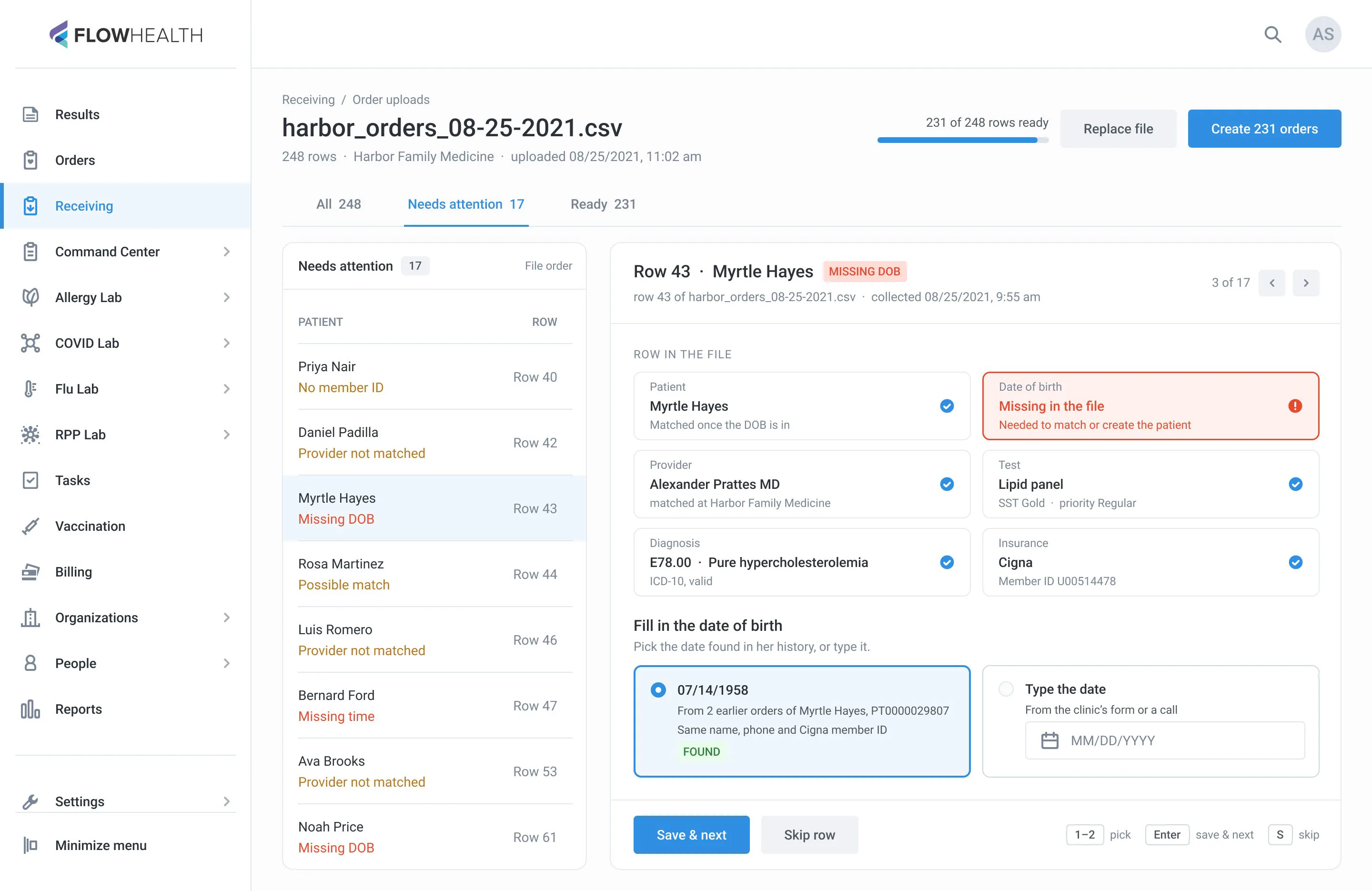This screenshot has width=1372, height=891.
Task: Click the COVID Lab molecule icon
Action: click(30, 343)
